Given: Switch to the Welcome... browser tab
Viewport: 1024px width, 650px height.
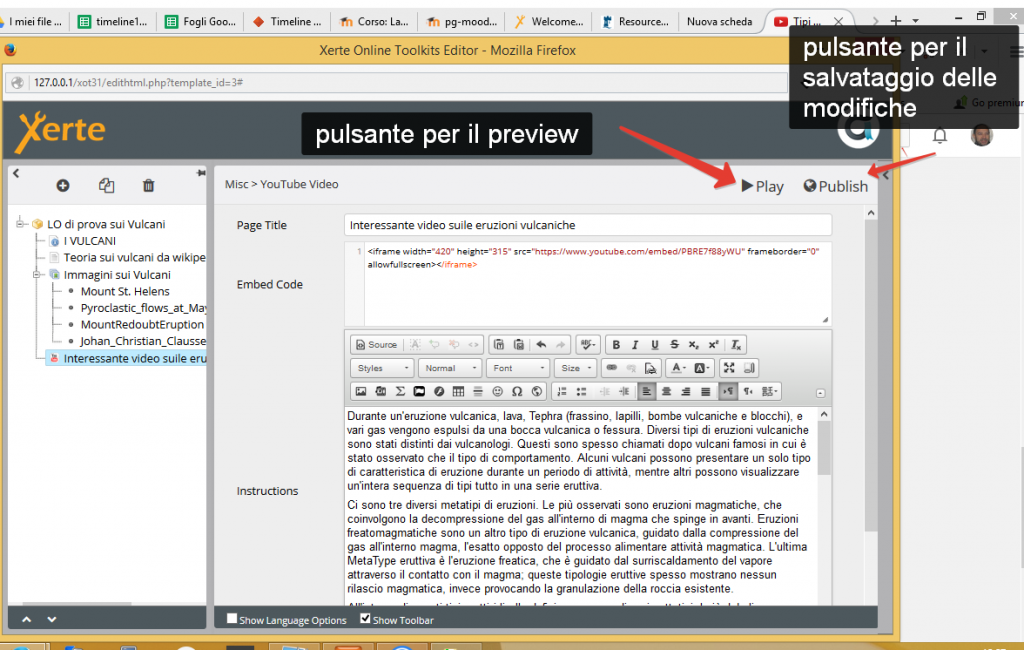Looking at the screenshot, I should pyautogui.click(x=547, y=22).
